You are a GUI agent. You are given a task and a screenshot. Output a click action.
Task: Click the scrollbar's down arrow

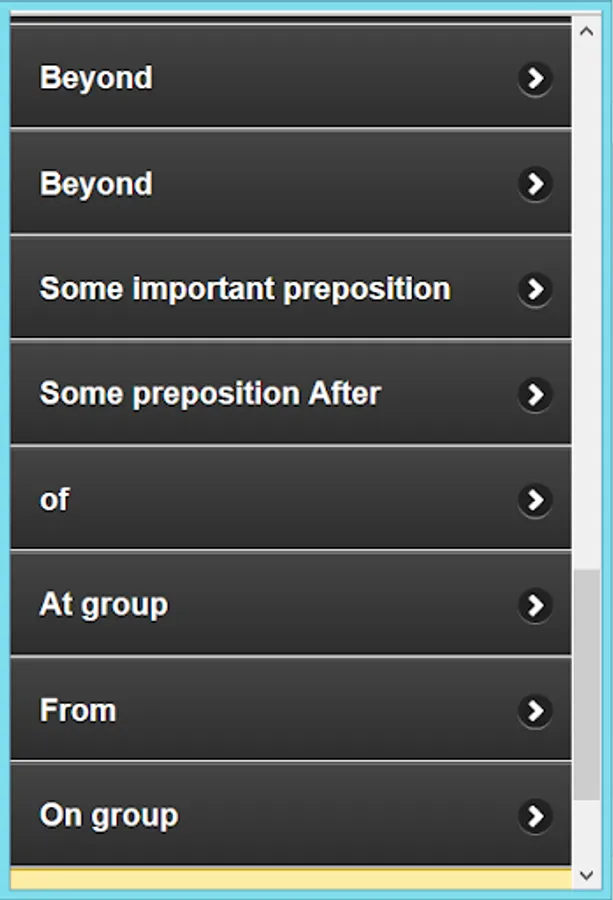[587, 875]
